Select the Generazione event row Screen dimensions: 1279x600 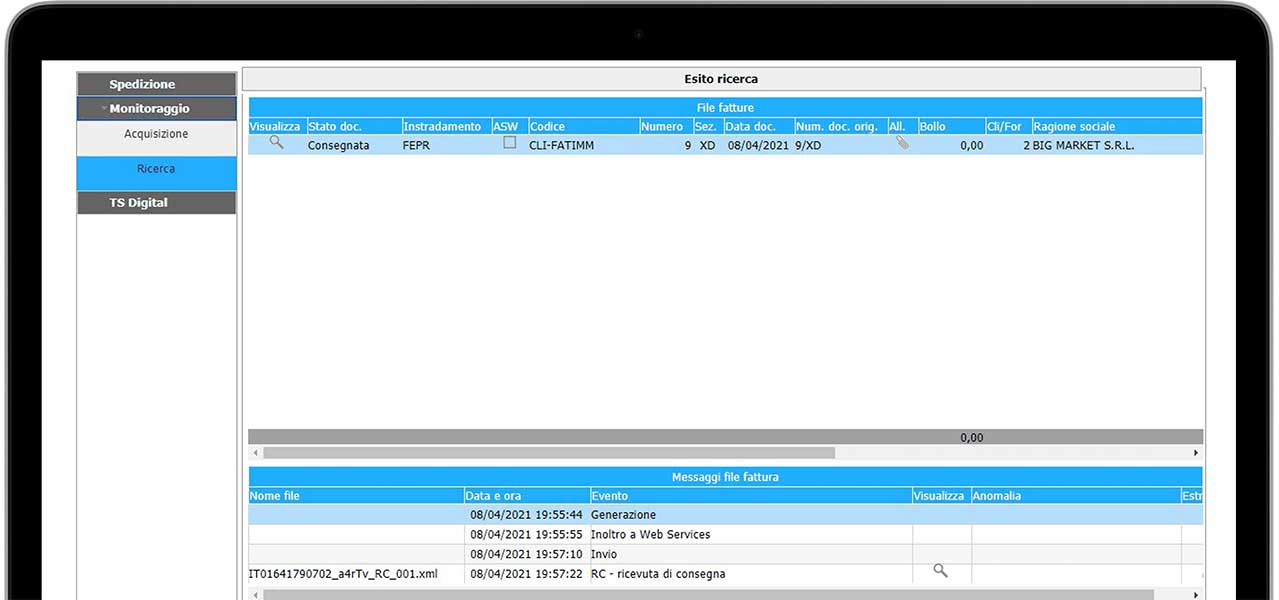725,515
